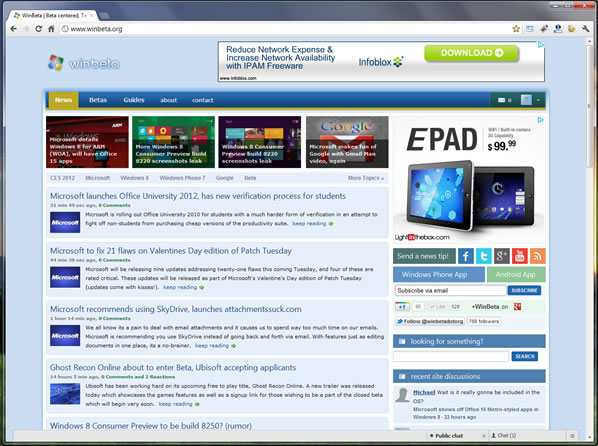Screen dimensions: 598x446
Task: Click the browser forward arrow
Action: pyautogui.click(x=26, y=29)
